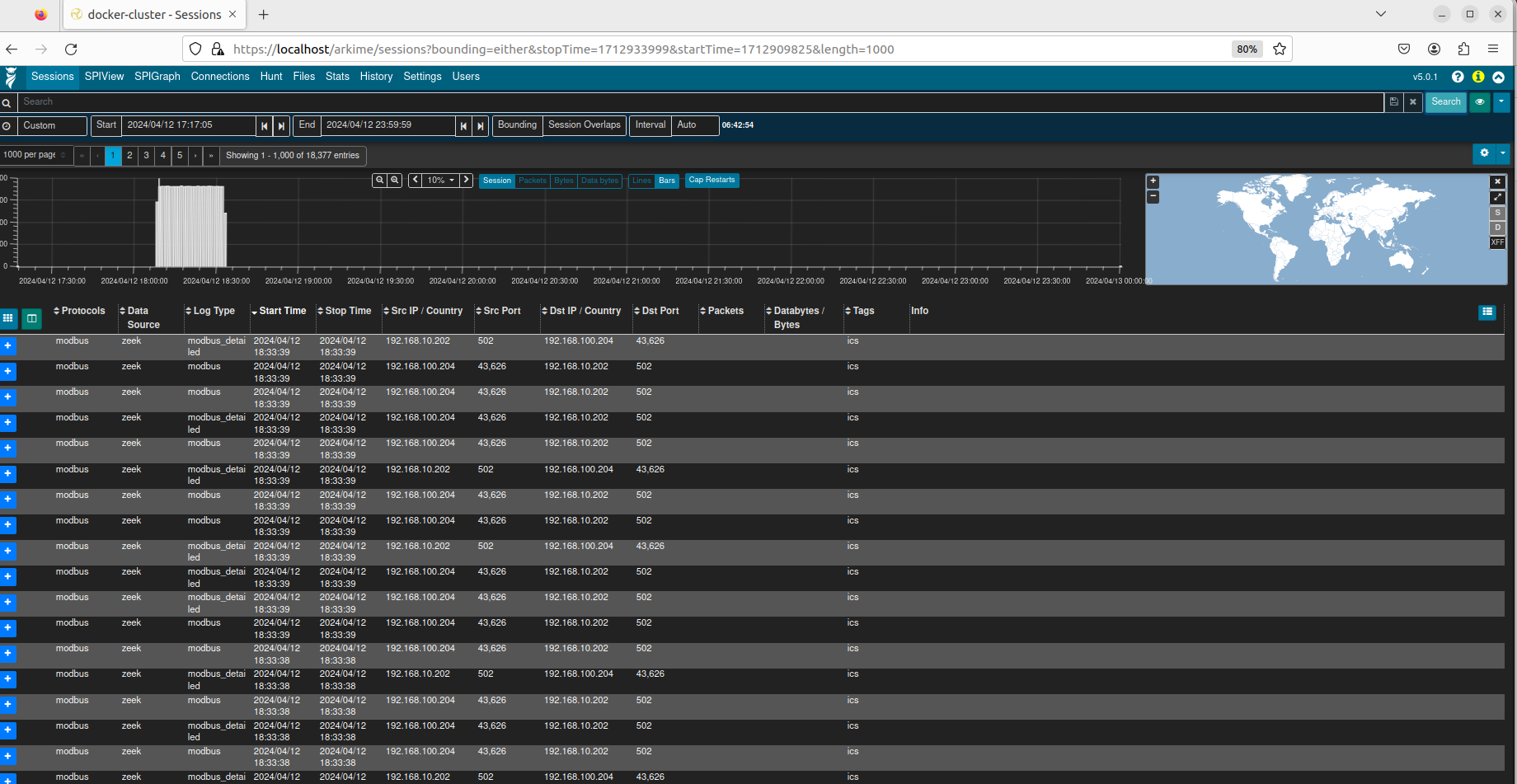This screenshot has width=1517, height=784.
Task: Go to the Connections tab
Action: (x=220, y=77)
